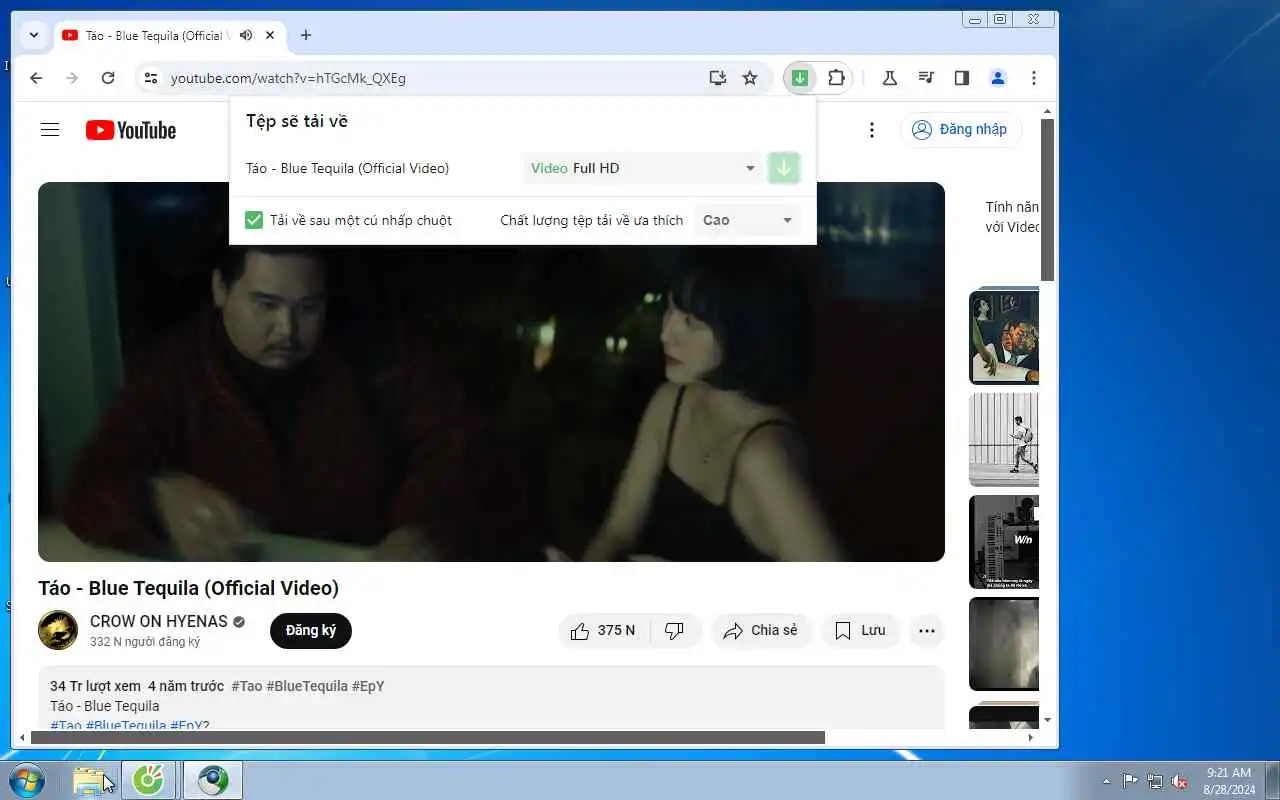Click the #BlueTequila hashtag in the views line
1280x800 pixels.
coord(307,686)
